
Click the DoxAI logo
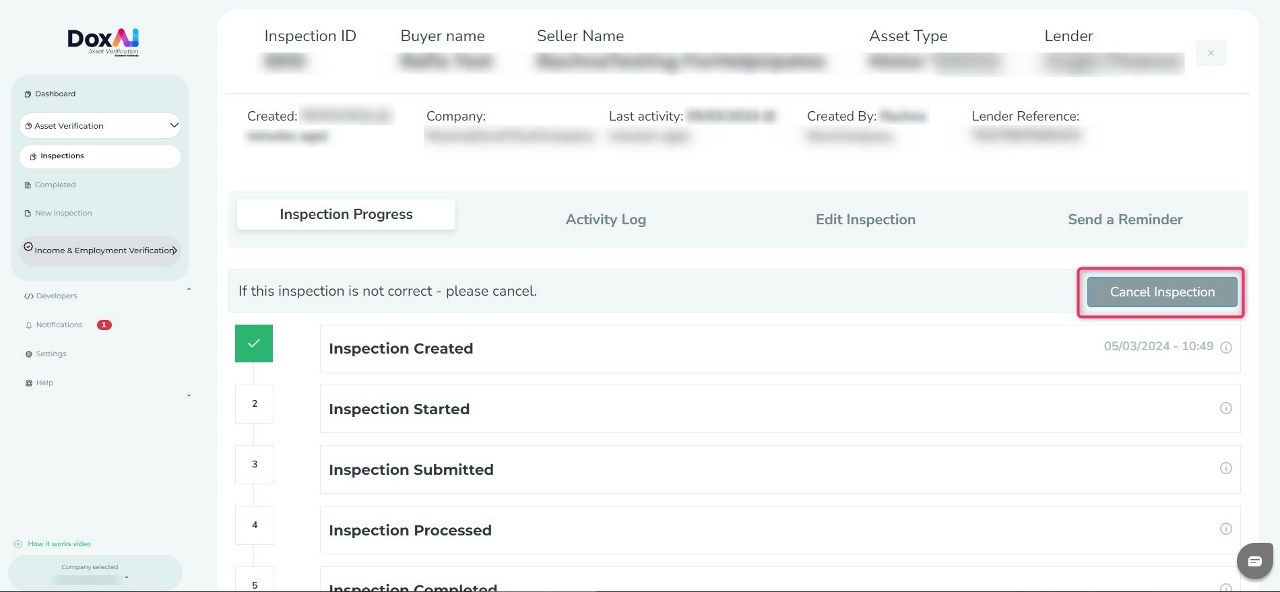coord(103,40)
